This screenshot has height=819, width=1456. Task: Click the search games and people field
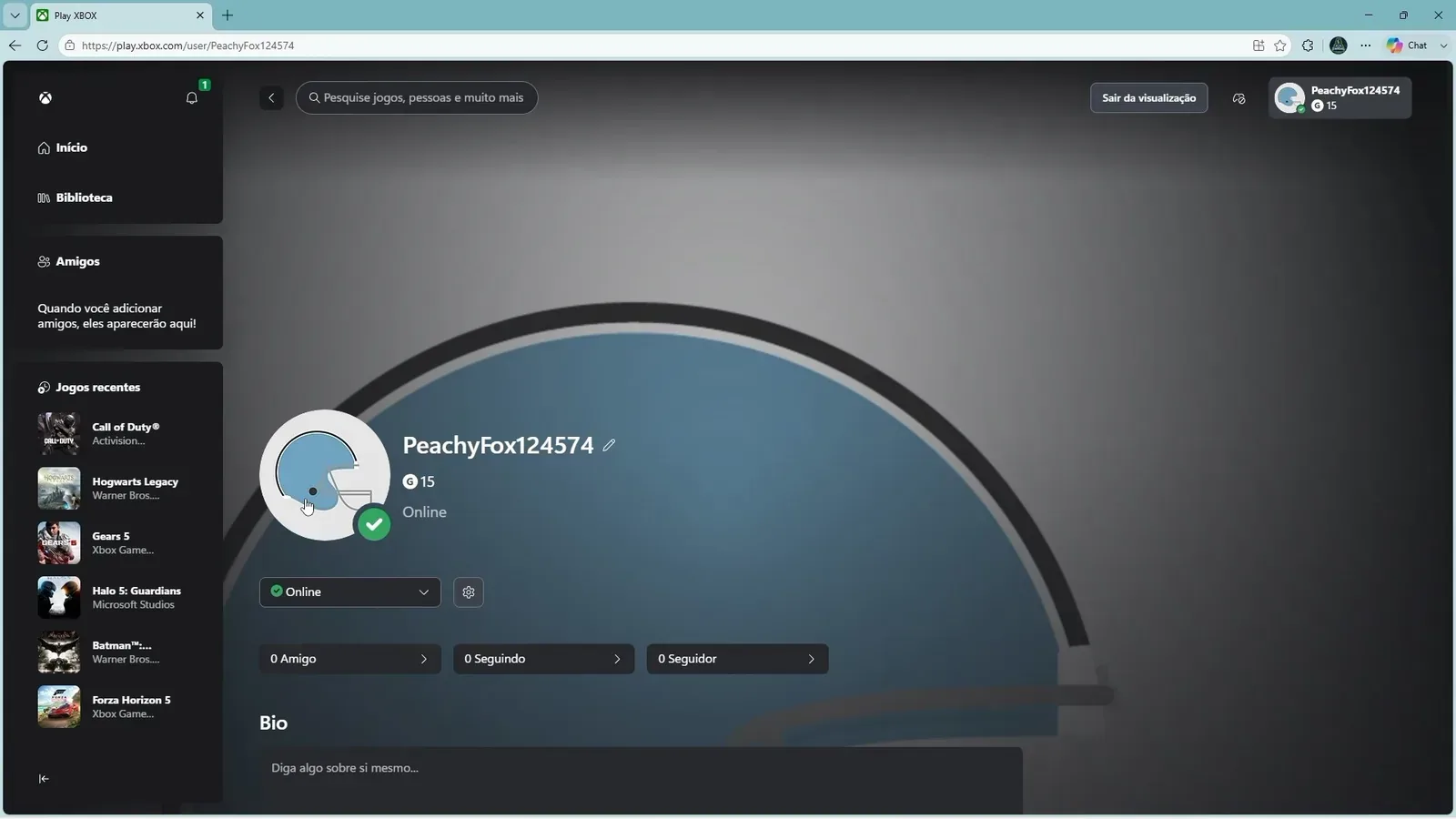(x=417, y=97)
